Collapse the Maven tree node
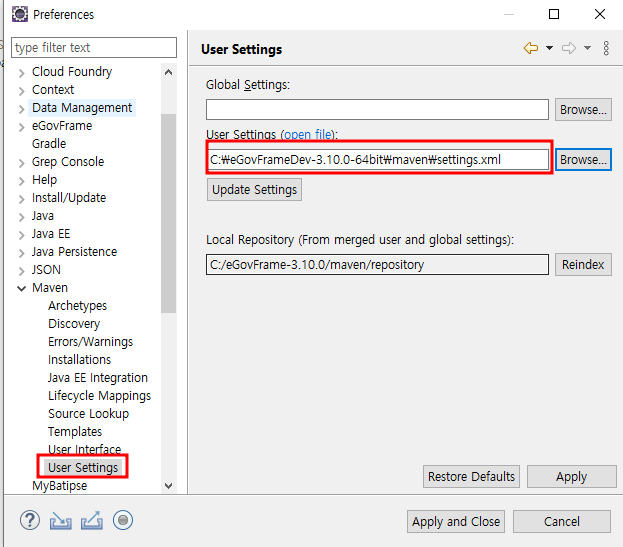The width and height of the screenshot is (623, 547). [x=21, y=288]
